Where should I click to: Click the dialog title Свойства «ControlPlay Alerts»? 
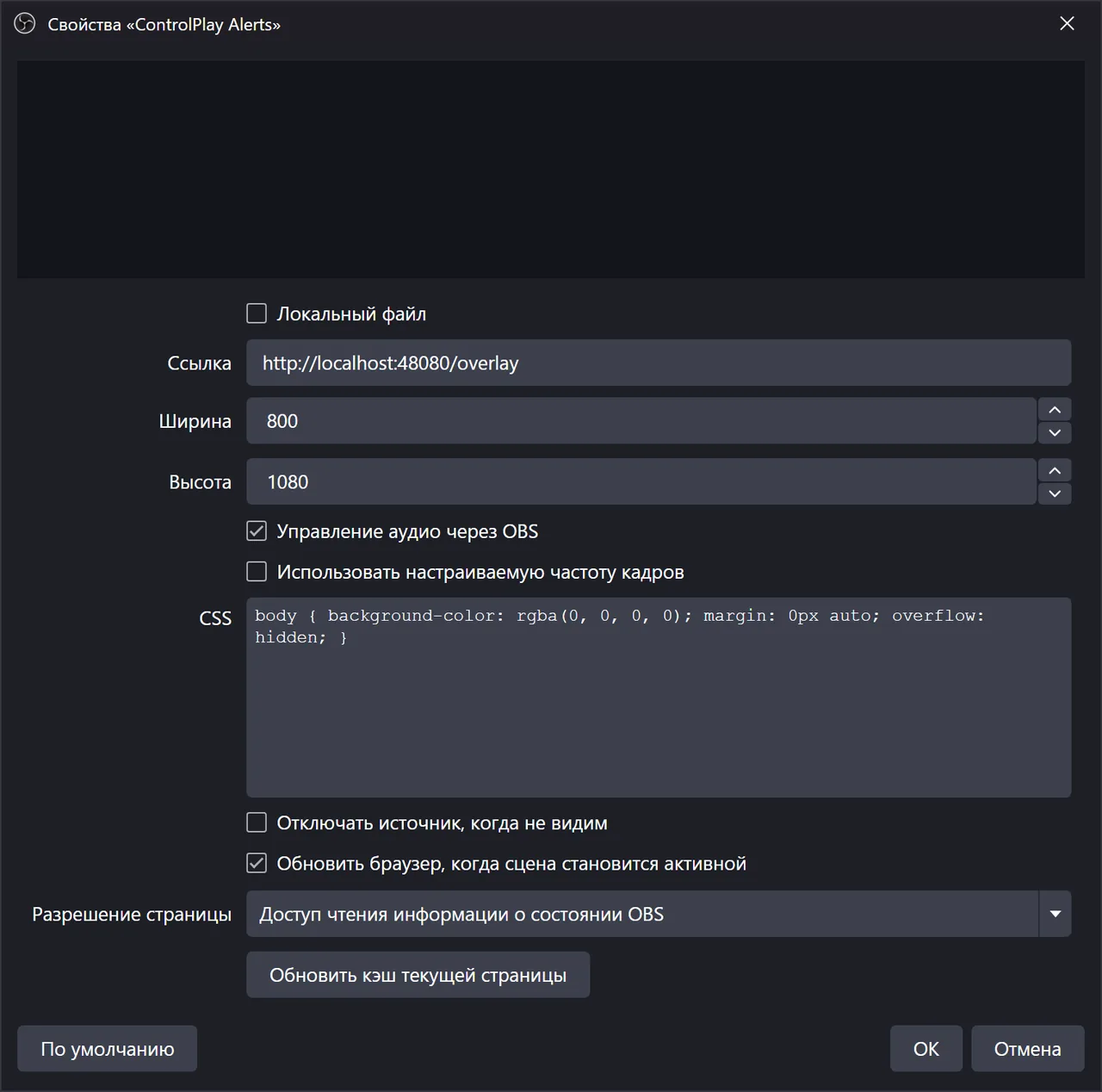164,24
